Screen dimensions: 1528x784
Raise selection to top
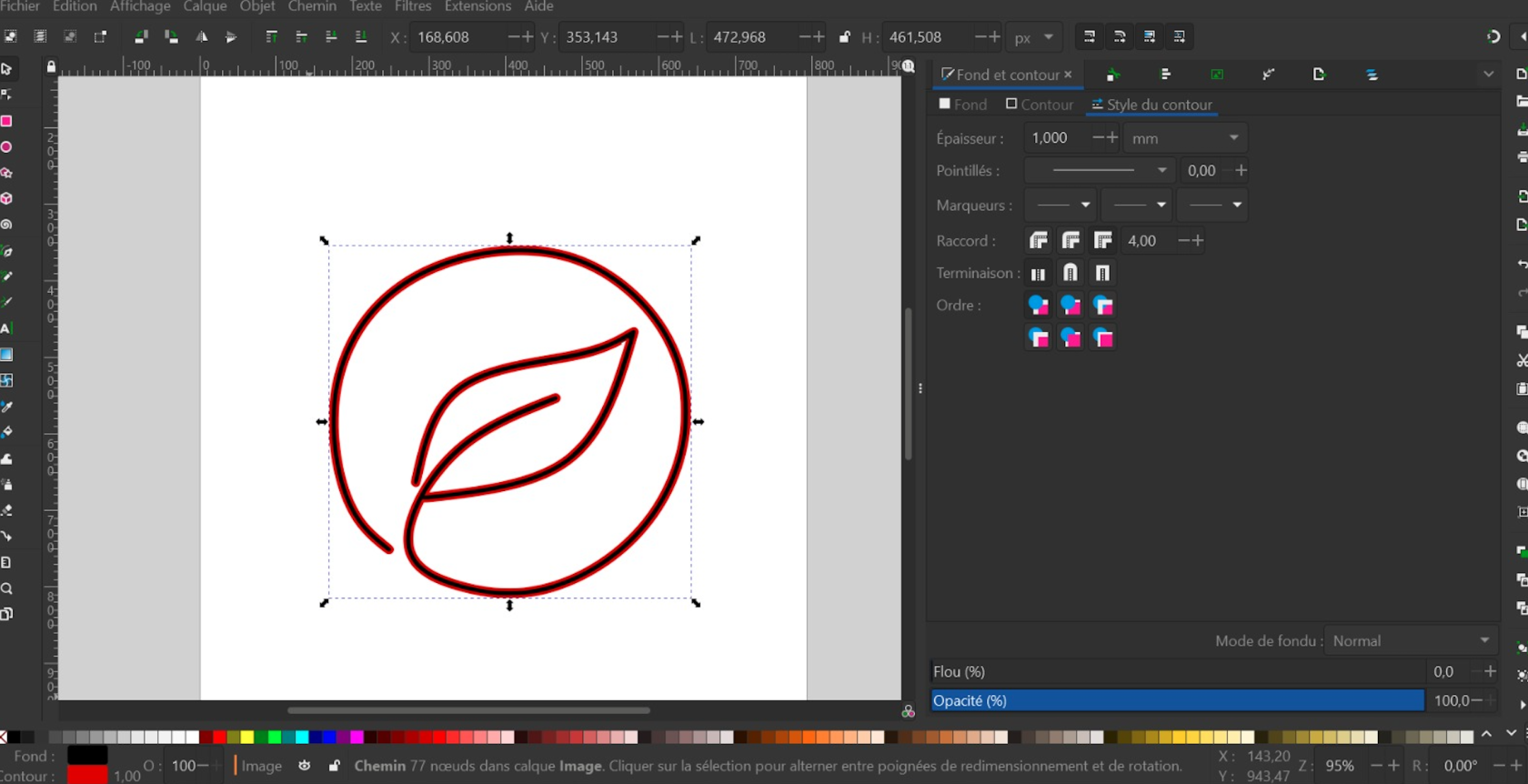(x=271, y=36)
